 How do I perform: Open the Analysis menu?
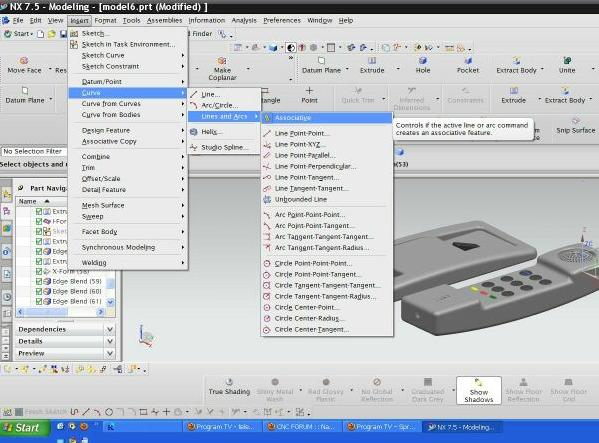[x=244, y=20]
